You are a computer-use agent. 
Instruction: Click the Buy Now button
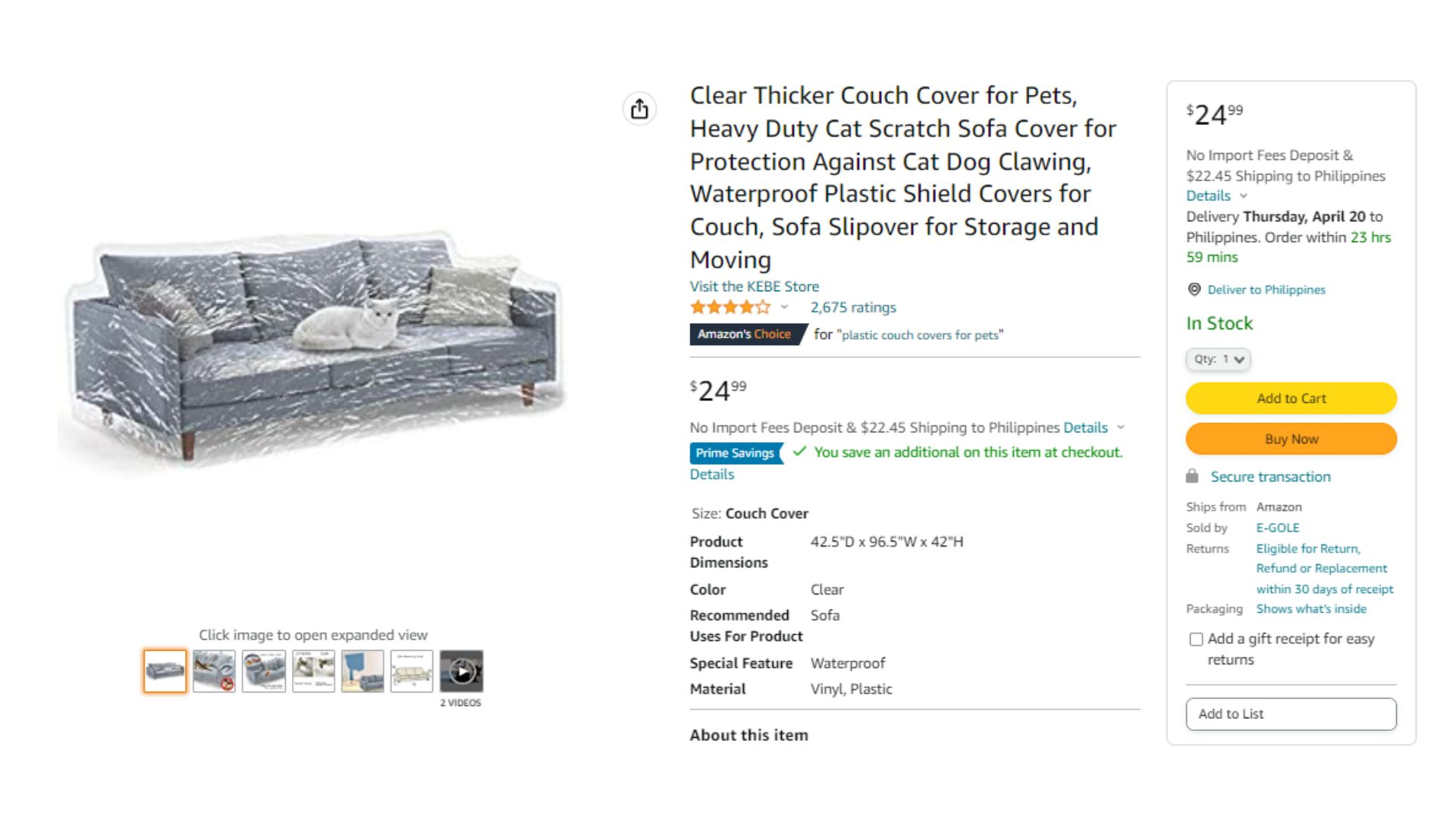click(x=1291, y=439)
